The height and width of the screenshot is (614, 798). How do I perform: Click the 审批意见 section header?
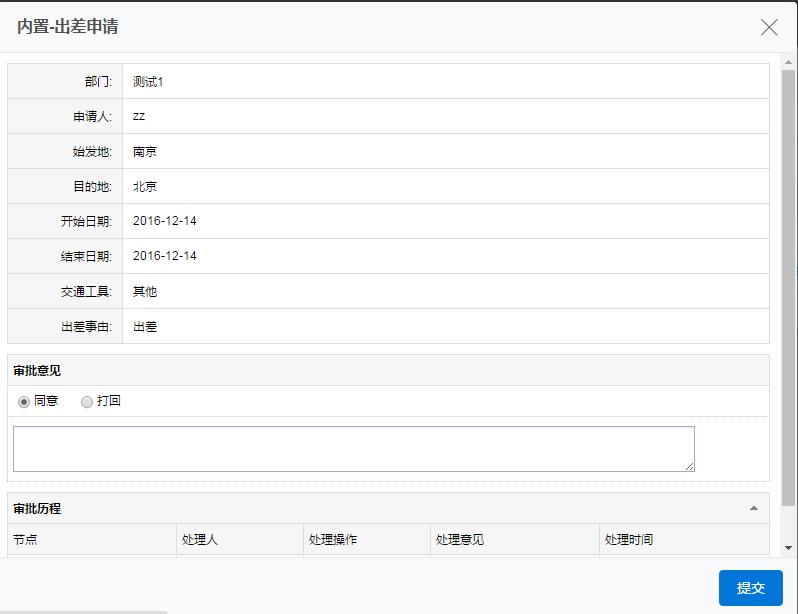click(37, 371)
